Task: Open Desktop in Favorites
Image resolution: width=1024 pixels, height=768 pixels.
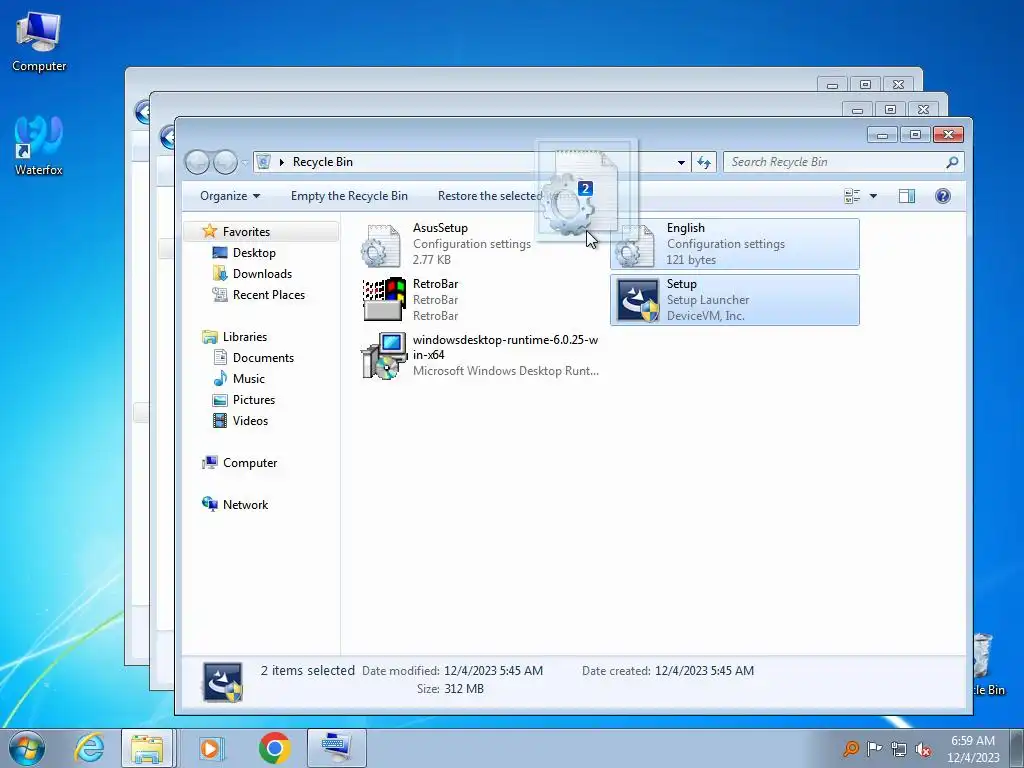Action: tap(254, 253)
